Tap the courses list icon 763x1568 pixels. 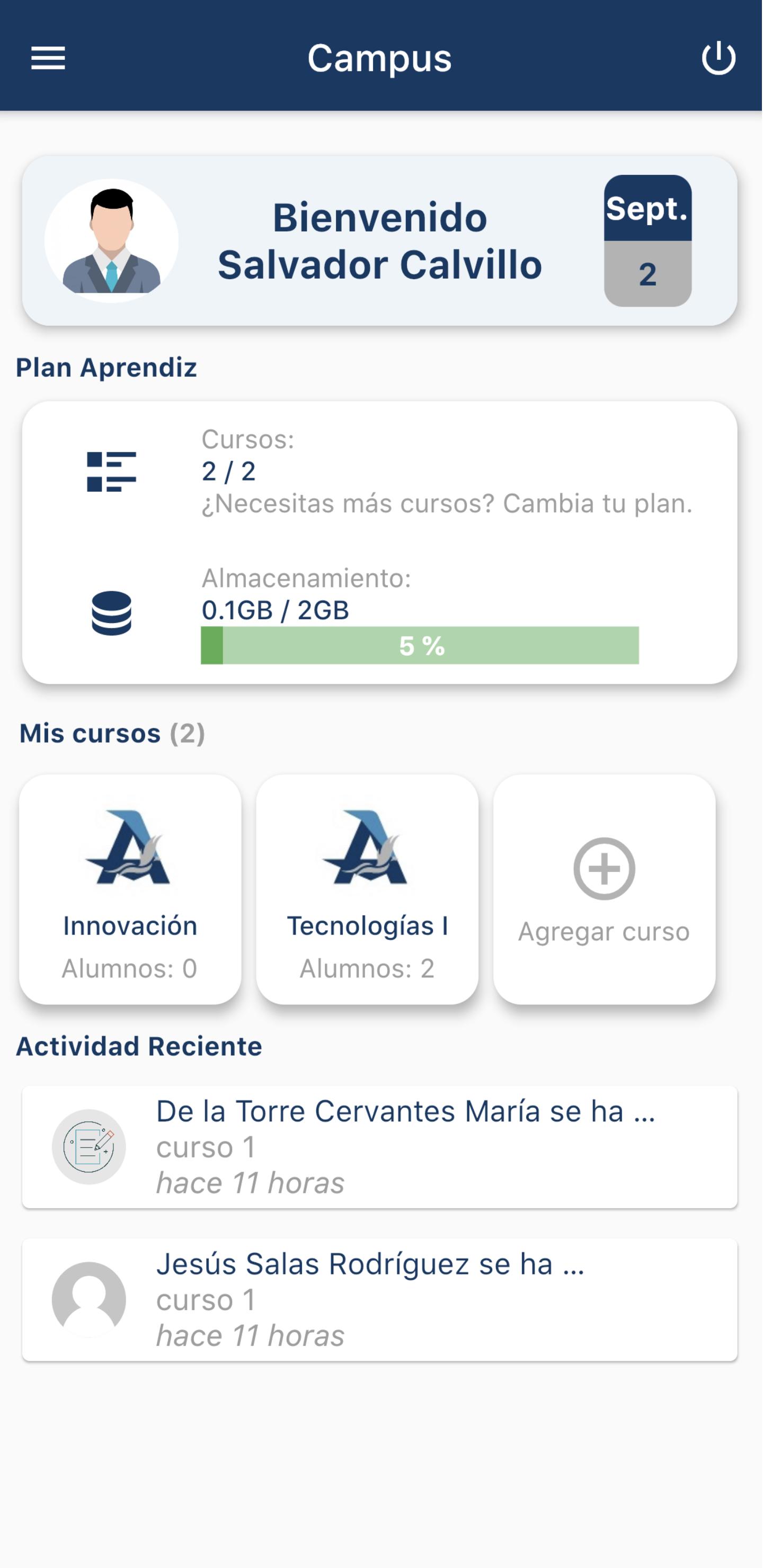coord(111,471)
